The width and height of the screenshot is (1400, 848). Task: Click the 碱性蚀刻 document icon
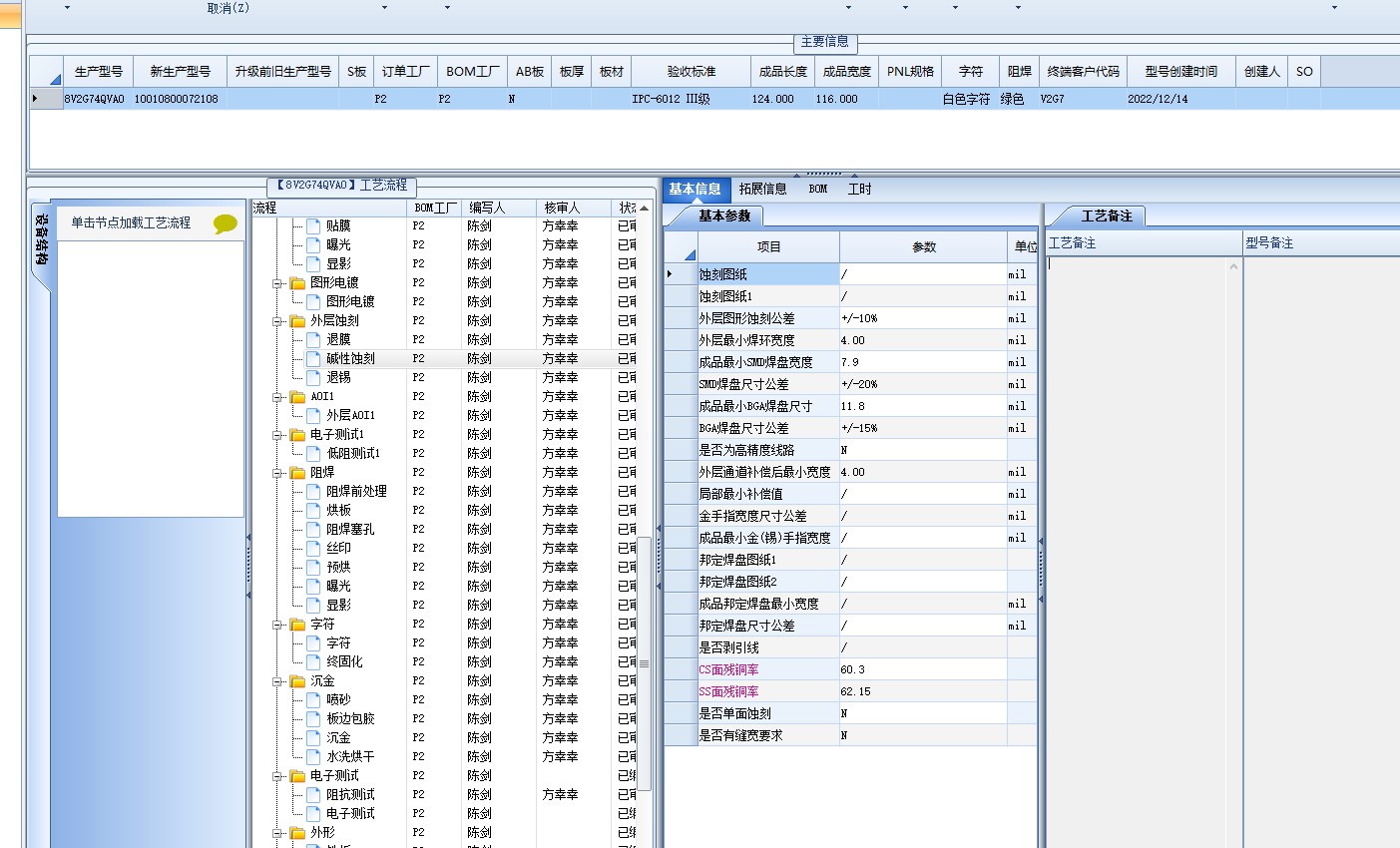point(313,359)
